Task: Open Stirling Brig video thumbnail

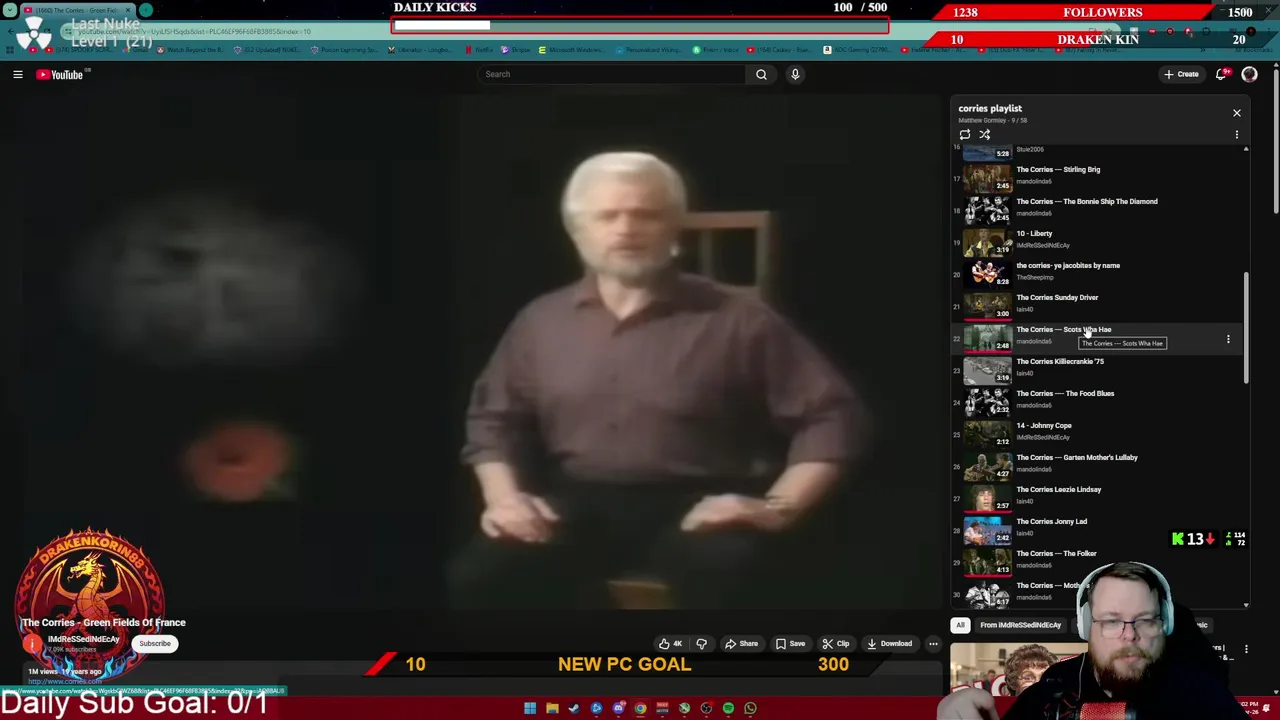Action: pos(987,178)
